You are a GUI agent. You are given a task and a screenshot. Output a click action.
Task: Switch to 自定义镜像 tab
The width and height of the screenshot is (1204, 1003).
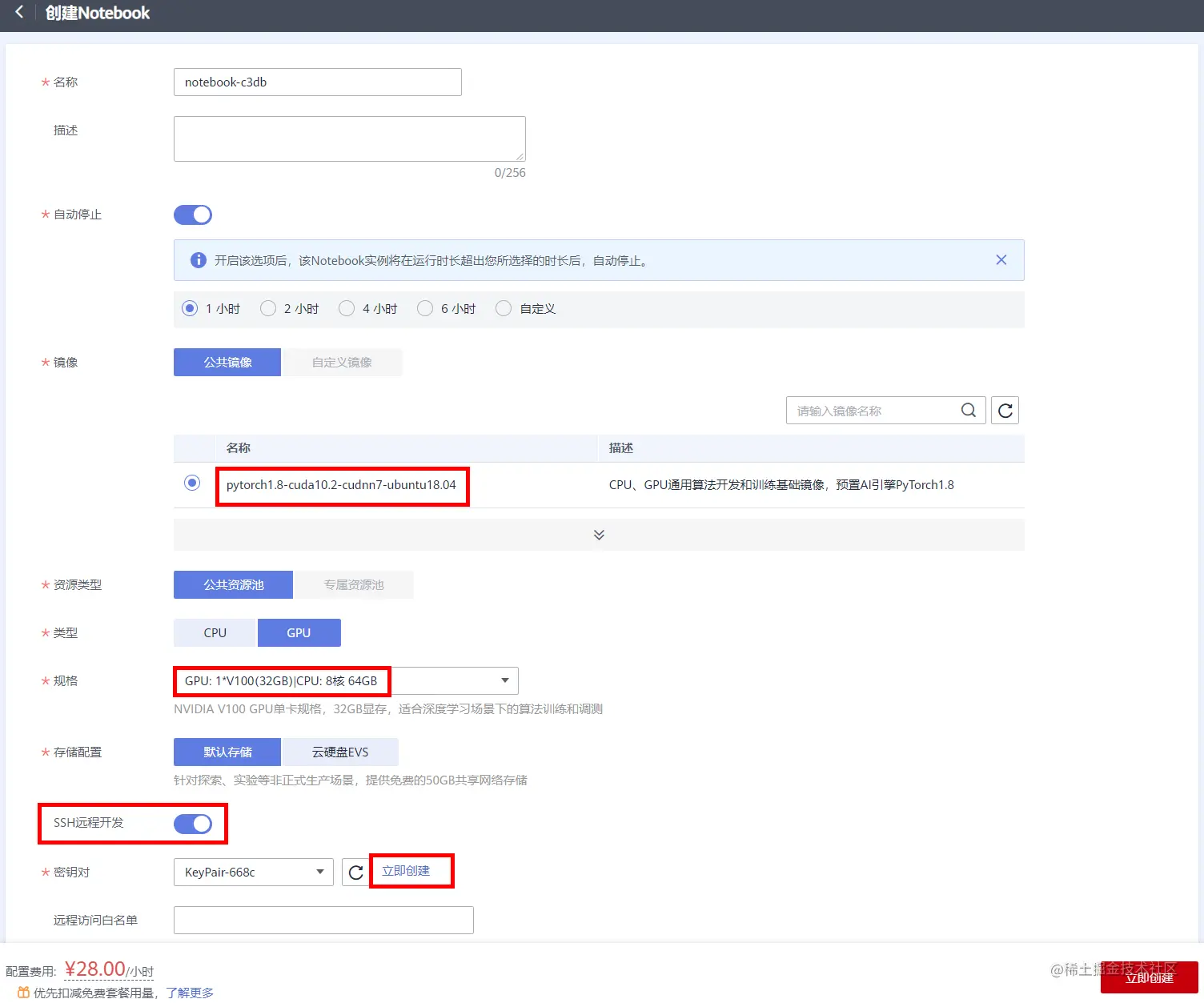point(342,362)
